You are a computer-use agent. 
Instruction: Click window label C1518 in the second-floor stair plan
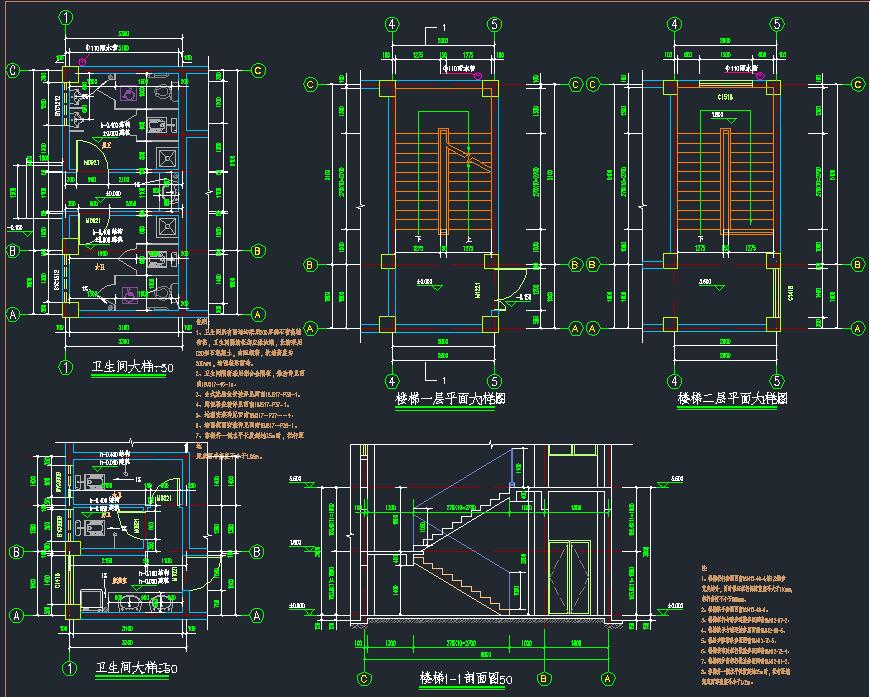pos(725,97)
